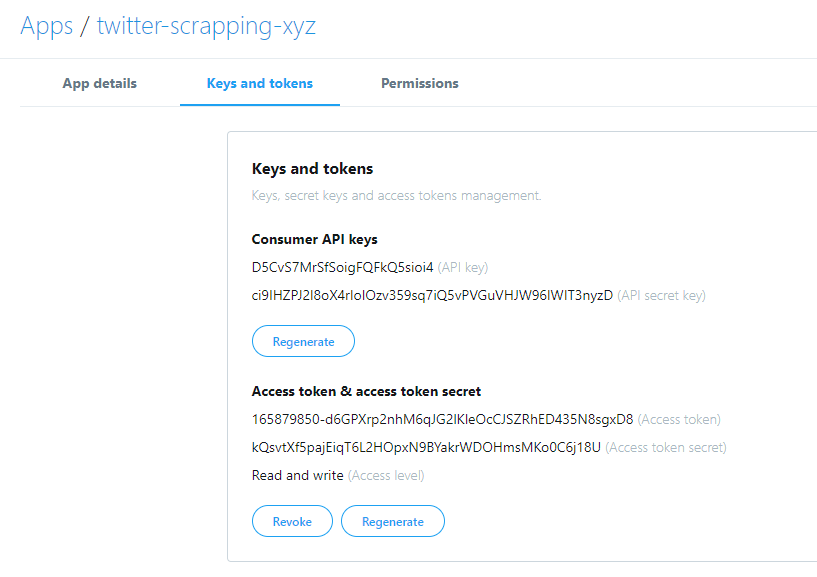The width and height of the screenshot is (817, 577).
Task: Regenerate the access token and secret
Action: pyautogui.click(x=392, y=521)
